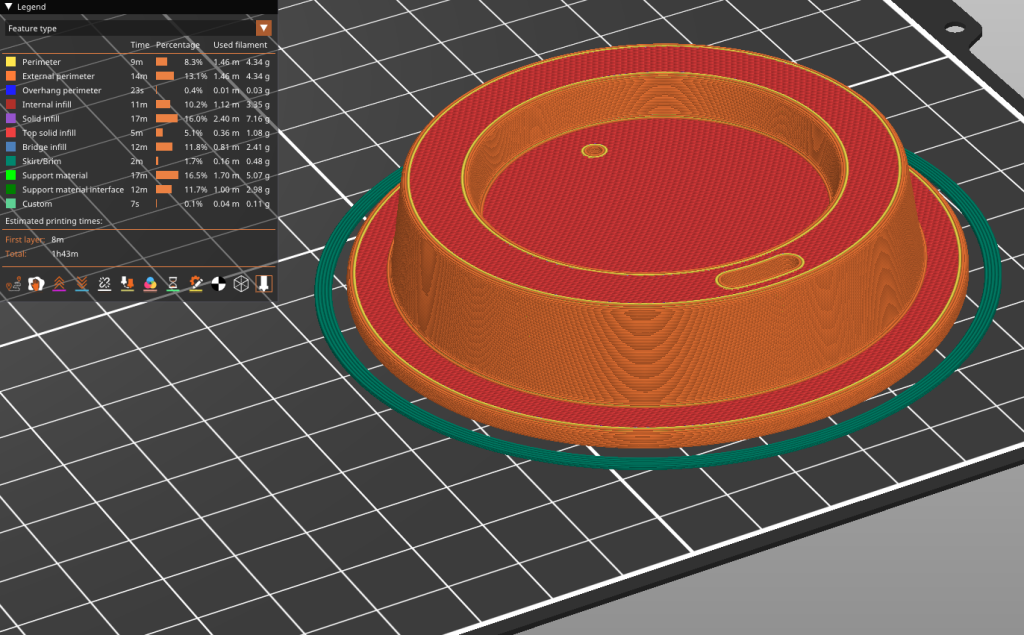
Task: Toggle Custom feature visibility
Action: [x=37, y=204]
